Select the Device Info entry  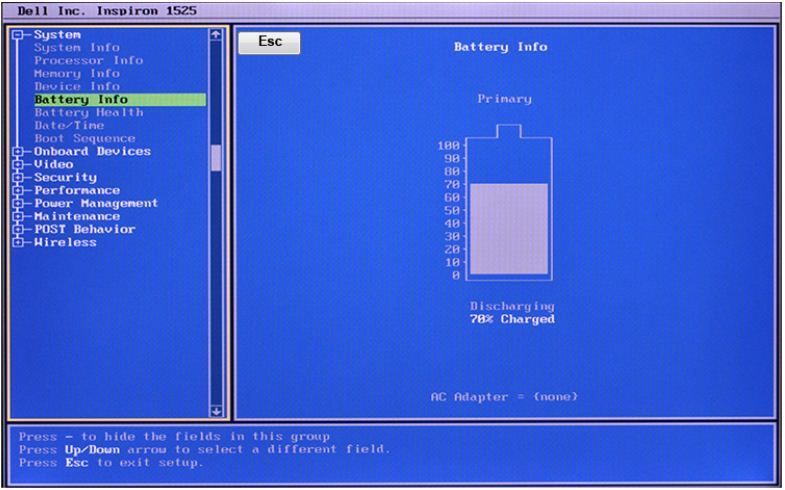point(77,87)
